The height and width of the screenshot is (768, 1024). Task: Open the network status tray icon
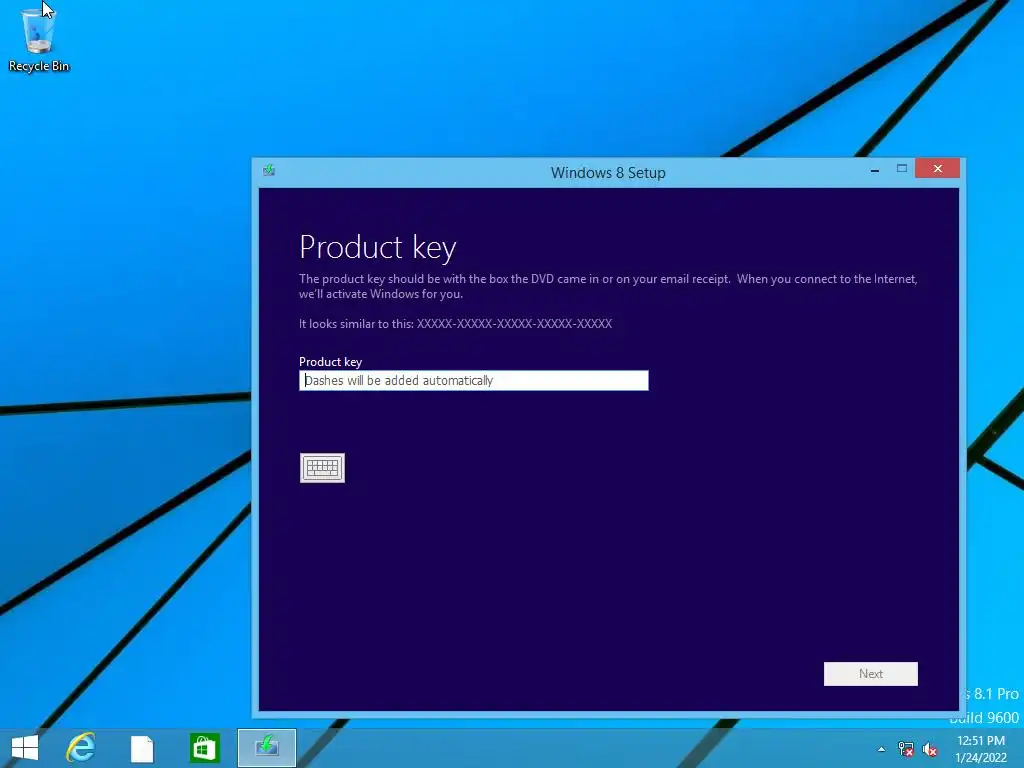(906, 749)
